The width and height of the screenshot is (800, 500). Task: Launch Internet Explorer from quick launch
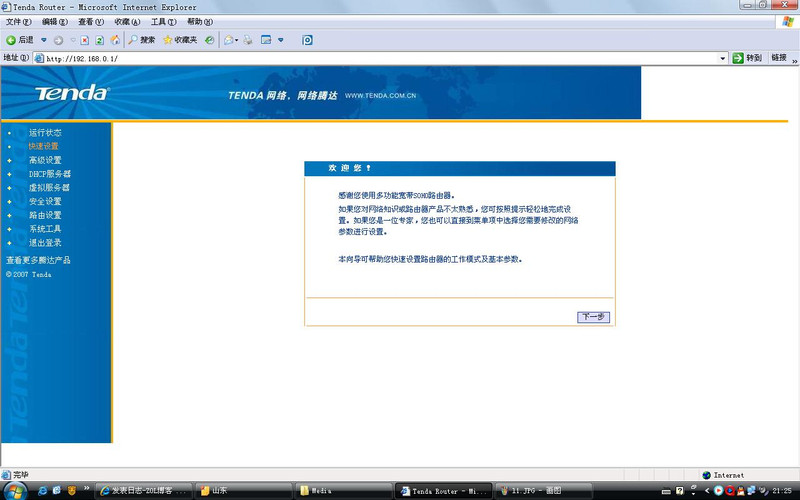42,491
